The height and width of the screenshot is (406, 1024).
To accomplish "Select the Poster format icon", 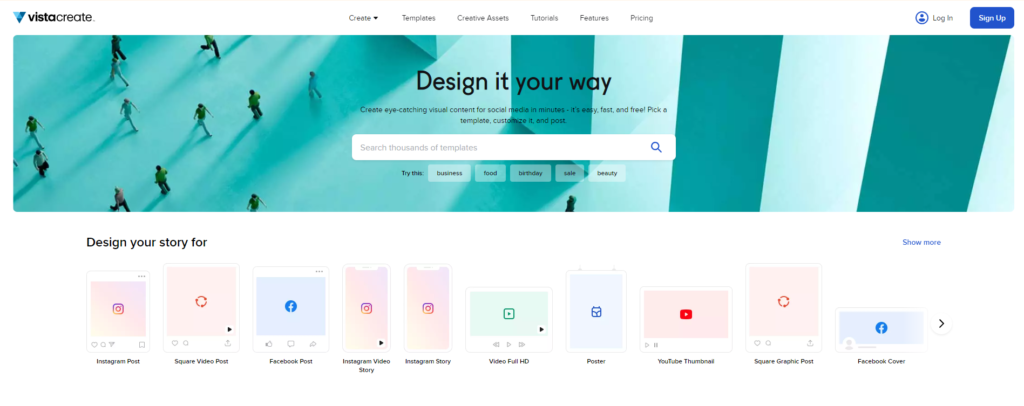I will click(596, 311).
